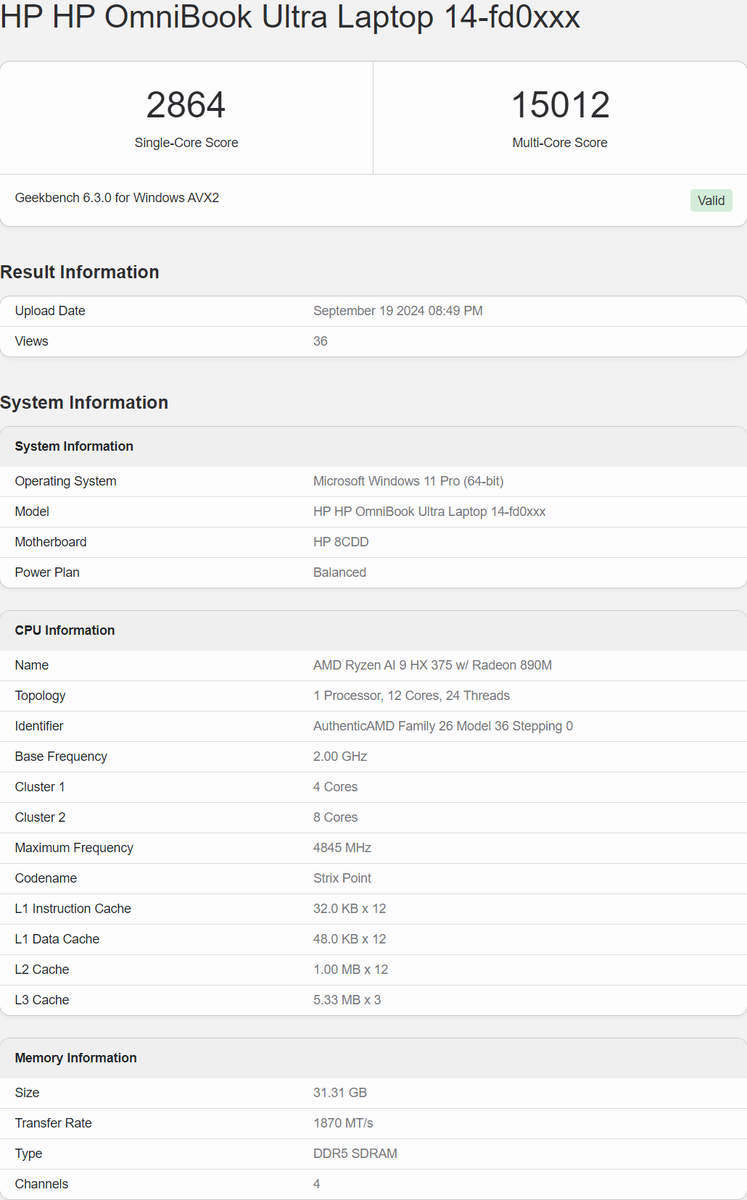Click Geekbench 6.3.0 for Windows AVX2 text
This screenshot has width=747, height=1200.
[x=117, y=198]
